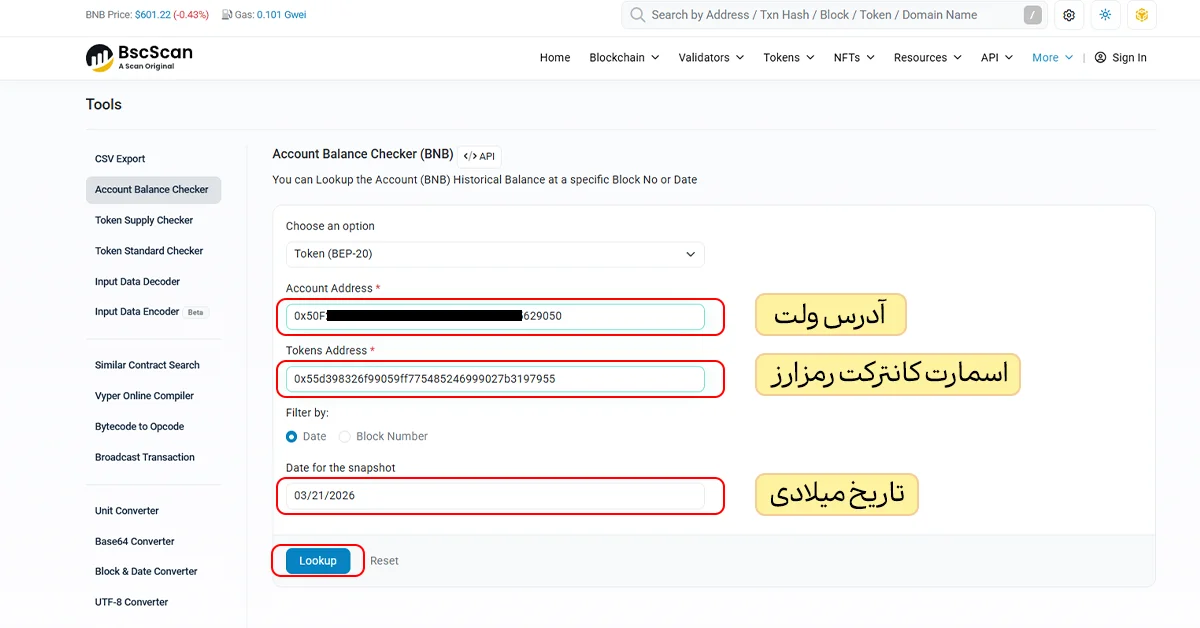
Task: Open Block & Date Converter
Action: pyautogui.click(x=146, y=572)
